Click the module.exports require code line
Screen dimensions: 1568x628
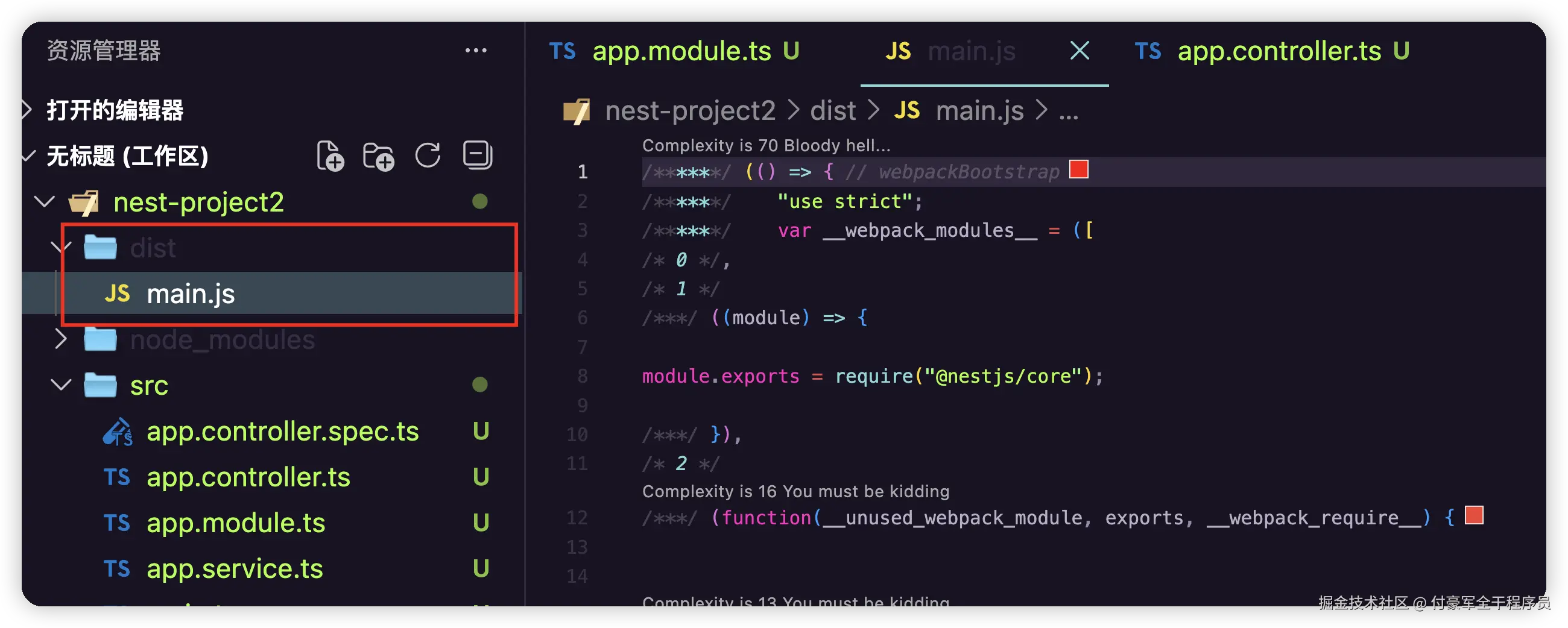pos(872,376)
